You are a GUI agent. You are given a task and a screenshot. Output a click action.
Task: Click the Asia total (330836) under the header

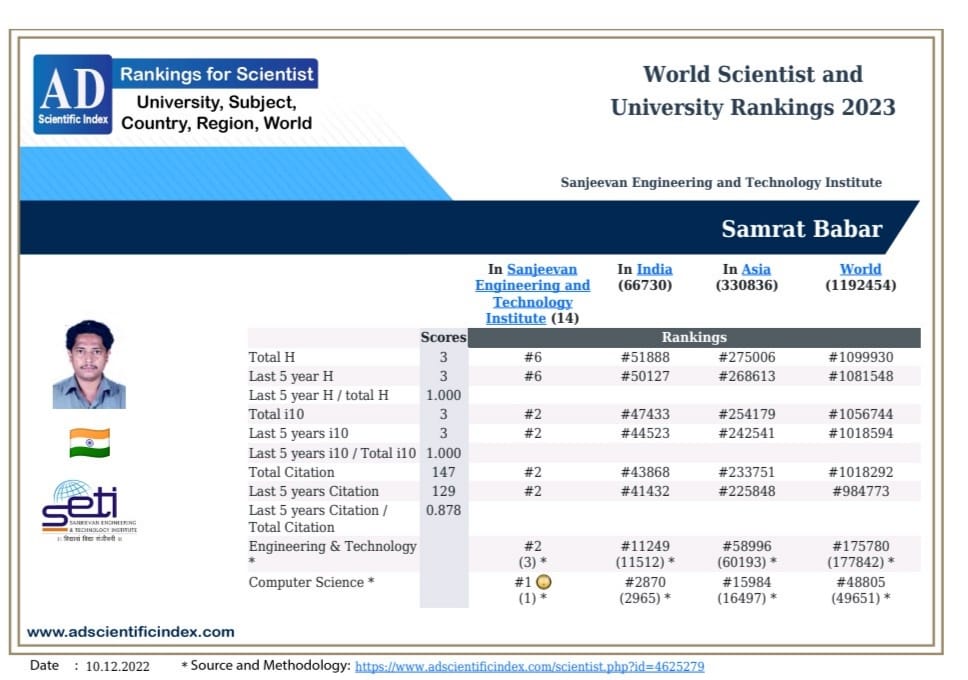point(747,285)
